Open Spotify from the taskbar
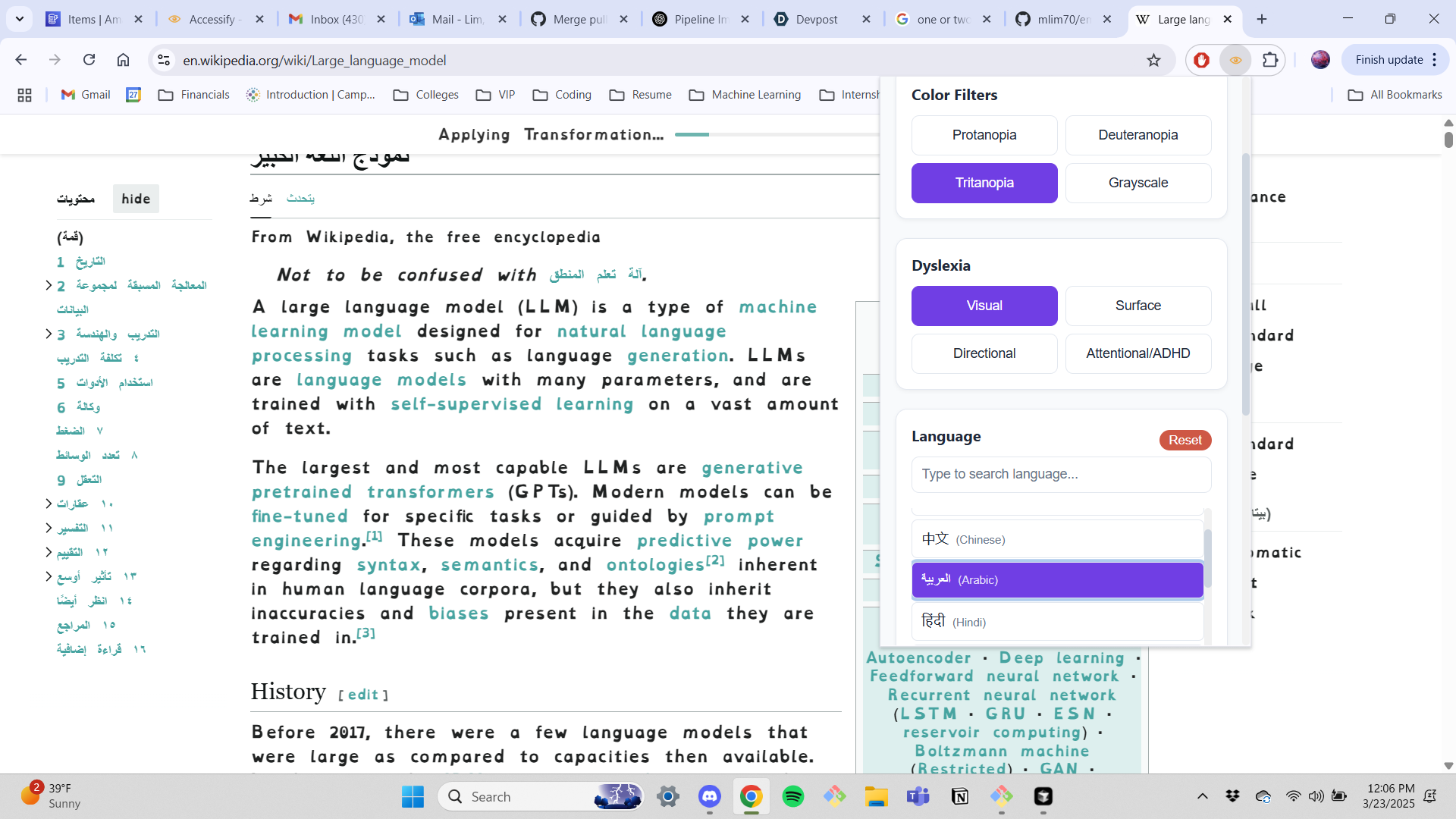Screen dimensions: 1456x819 point(792,796)
